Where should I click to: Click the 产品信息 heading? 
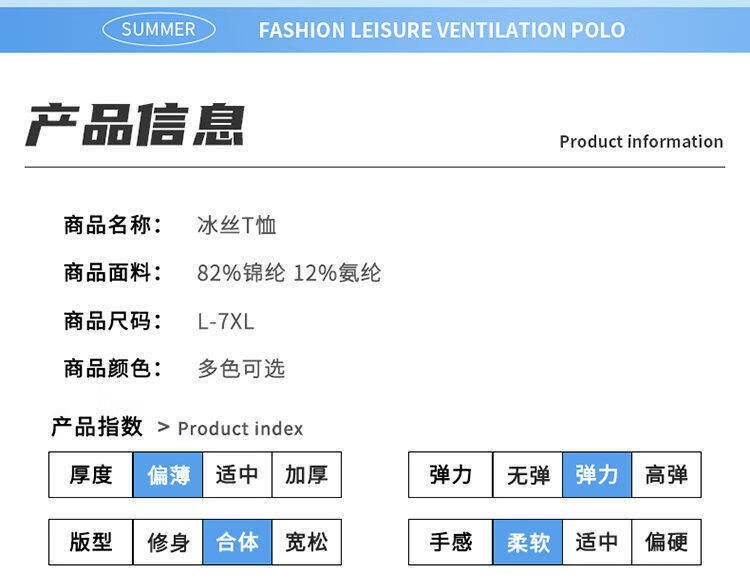coord(135,124)
